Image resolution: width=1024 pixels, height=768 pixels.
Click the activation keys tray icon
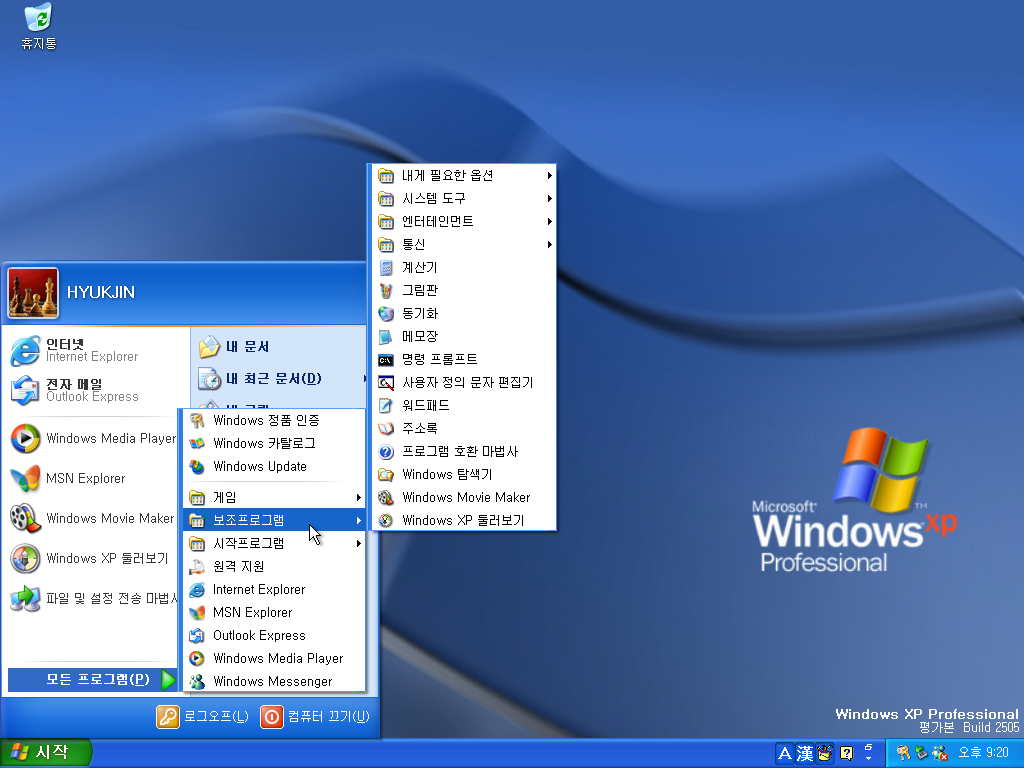[x=904, y=753]
